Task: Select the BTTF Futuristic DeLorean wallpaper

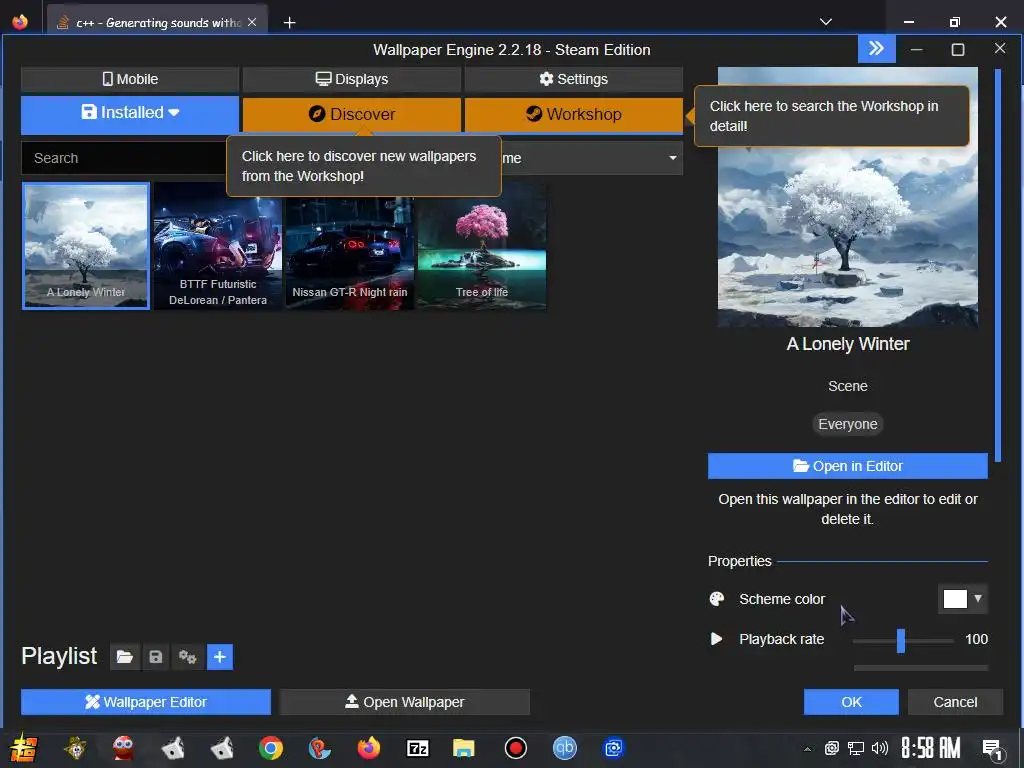Action: [x=217, y=246]
